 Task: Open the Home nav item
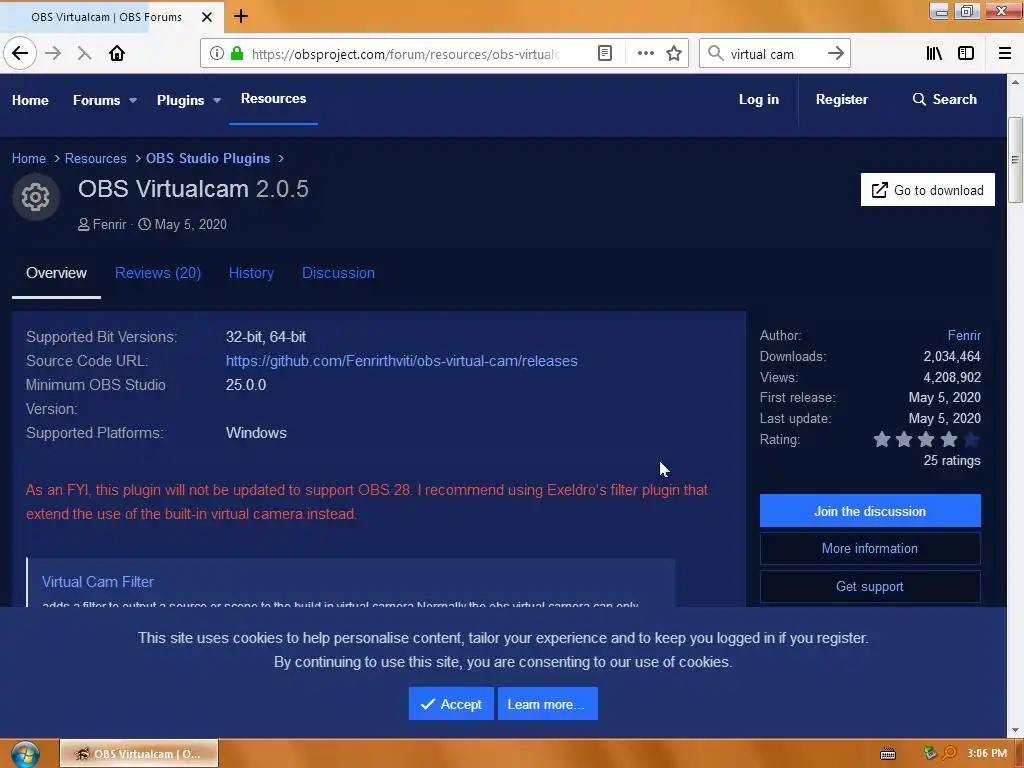click(30, 100)
